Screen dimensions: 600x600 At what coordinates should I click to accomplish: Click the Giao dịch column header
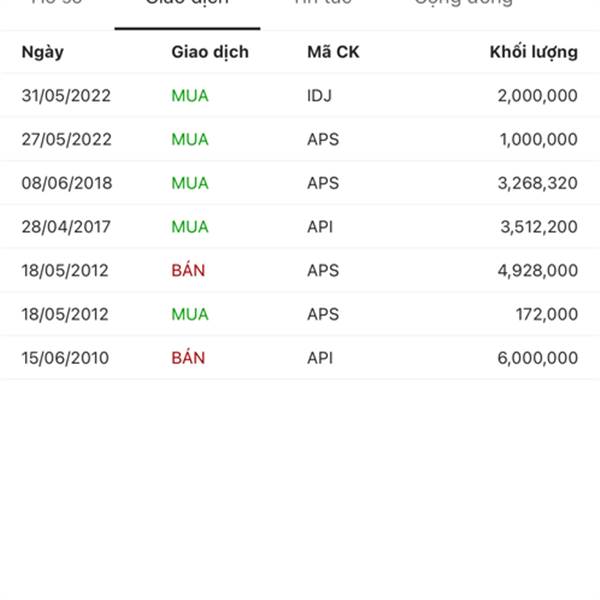pyautogui.click(x=210, y=52)
